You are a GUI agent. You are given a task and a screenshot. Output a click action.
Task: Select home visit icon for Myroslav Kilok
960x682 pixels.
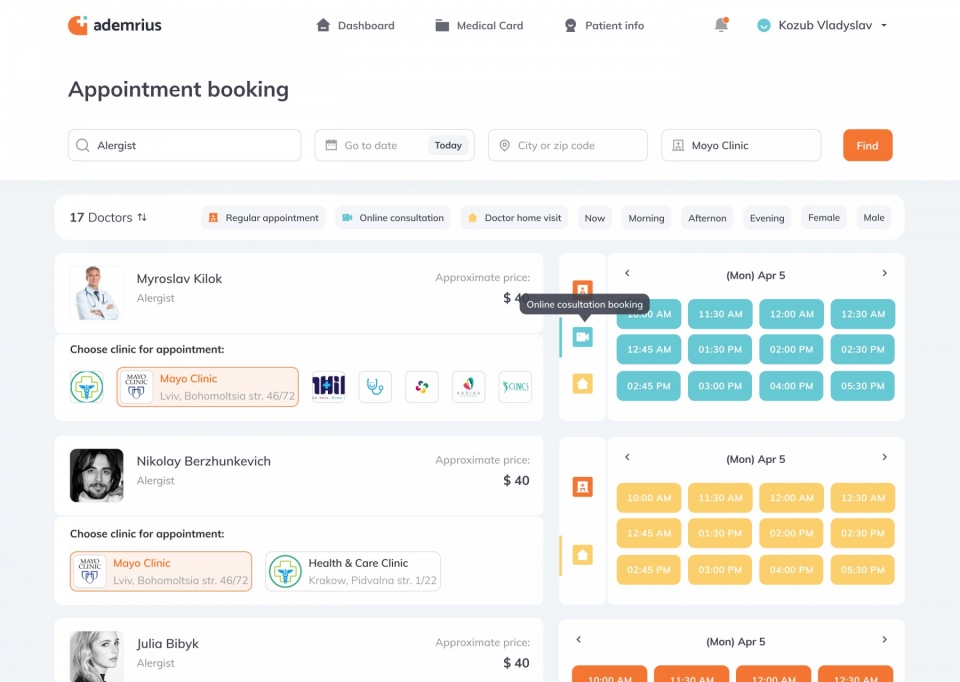583,383
